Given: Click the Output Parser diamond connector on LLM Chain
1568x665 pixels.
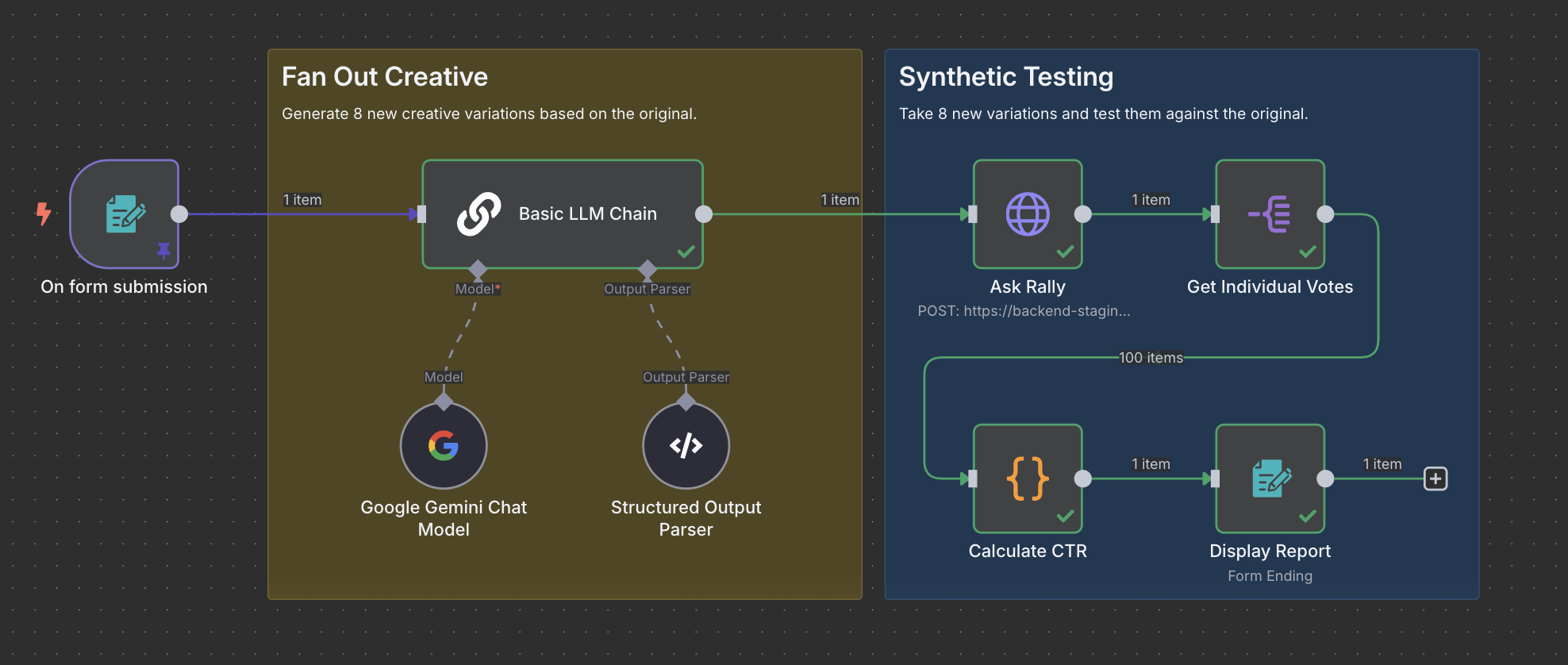Looking at the screenshot, I should click(x=648, y=269).
